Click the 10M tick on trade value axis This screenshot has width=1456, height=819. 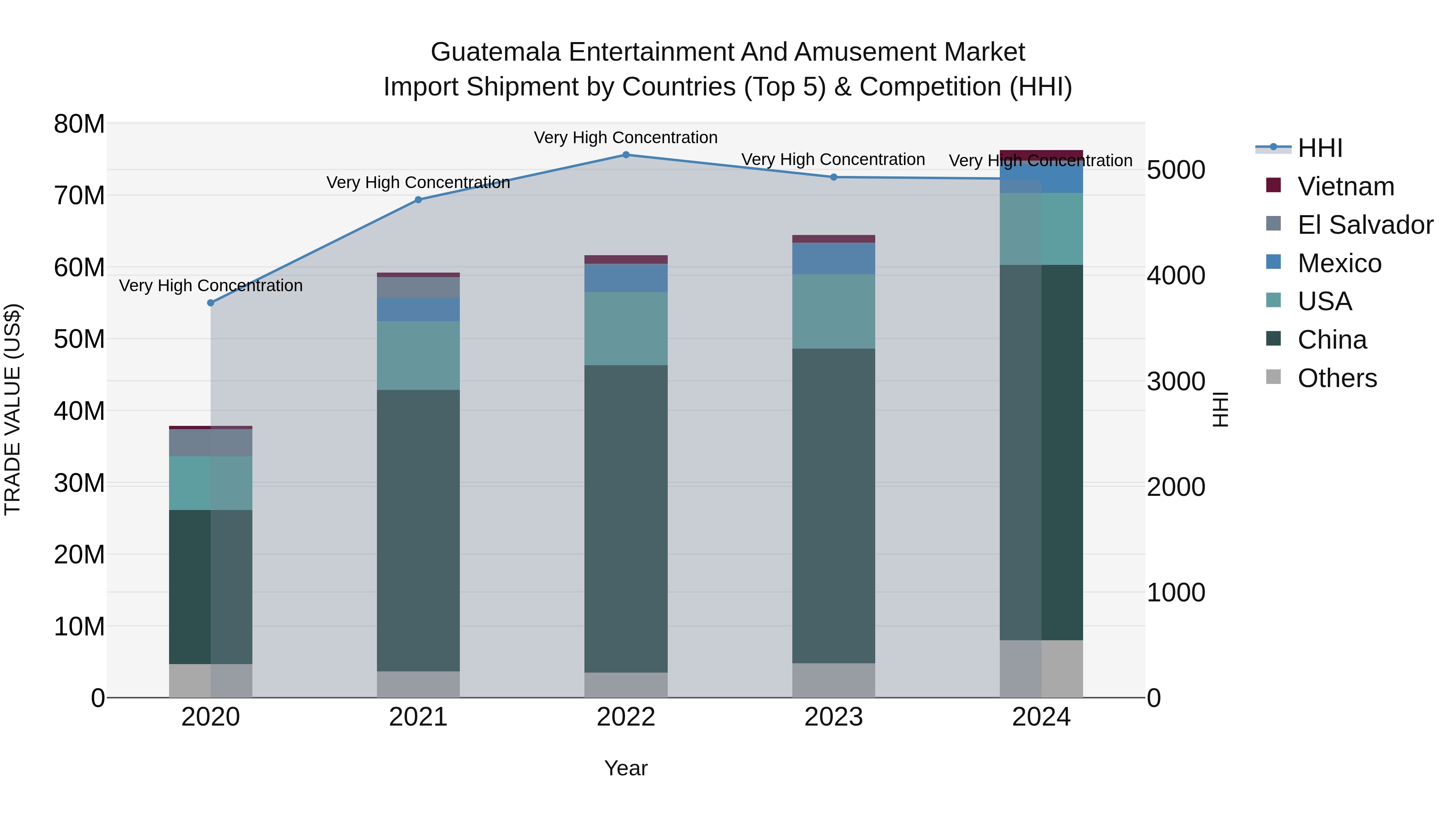(x=79, y=626)
